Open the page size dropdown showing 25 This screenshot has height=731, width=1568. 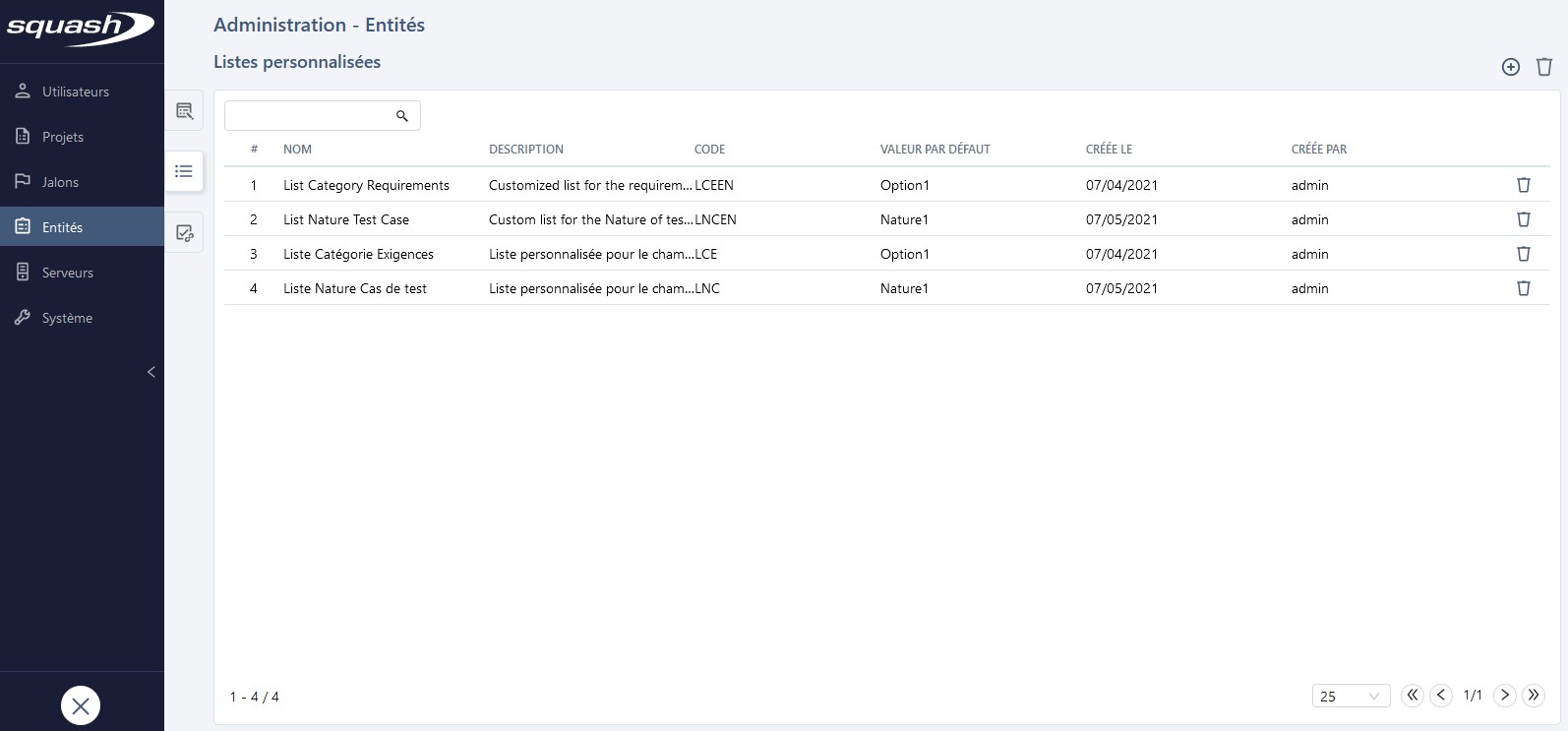(x=1350, y=696)
